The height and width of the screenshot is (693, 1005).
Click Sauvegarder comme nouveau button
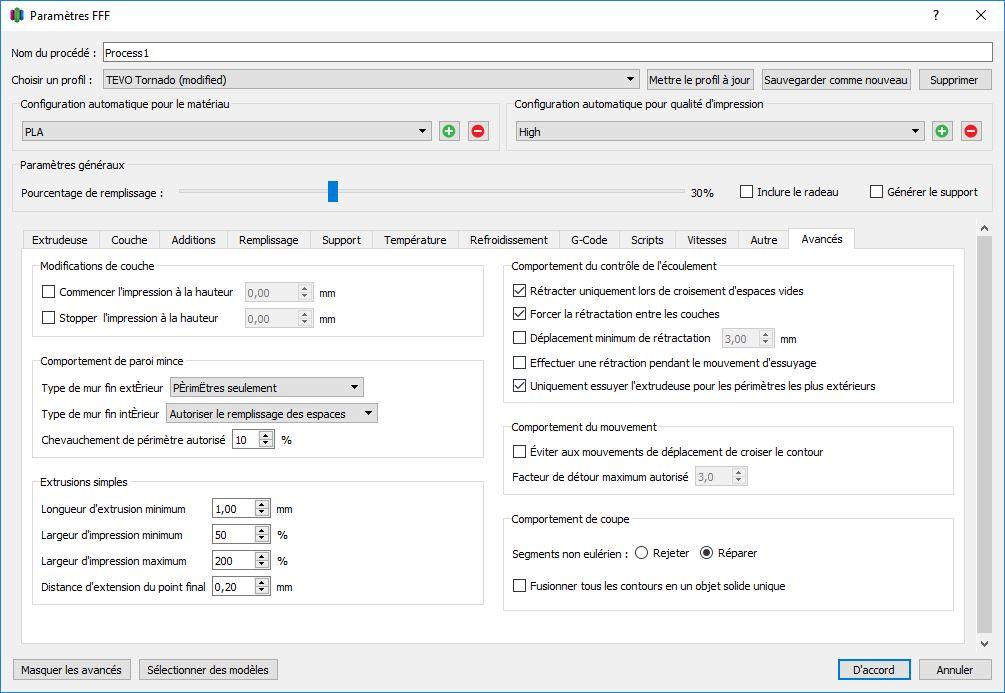(x=836, y=79)
